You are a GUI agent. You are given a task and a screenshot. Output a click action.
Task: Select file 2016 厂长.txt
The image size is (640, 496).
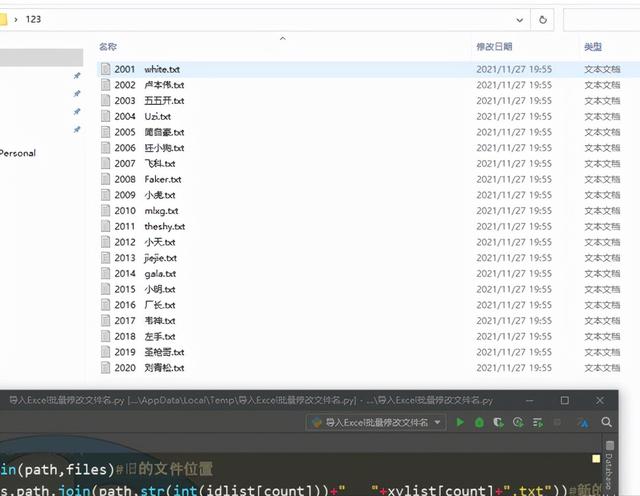[x=145, y=305]
